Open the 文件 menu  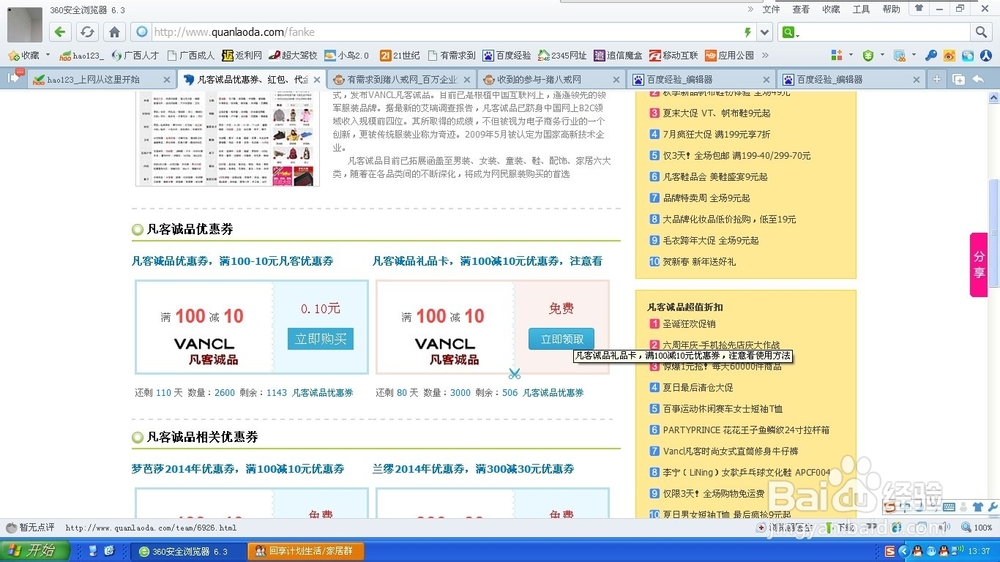click(771, 9)
